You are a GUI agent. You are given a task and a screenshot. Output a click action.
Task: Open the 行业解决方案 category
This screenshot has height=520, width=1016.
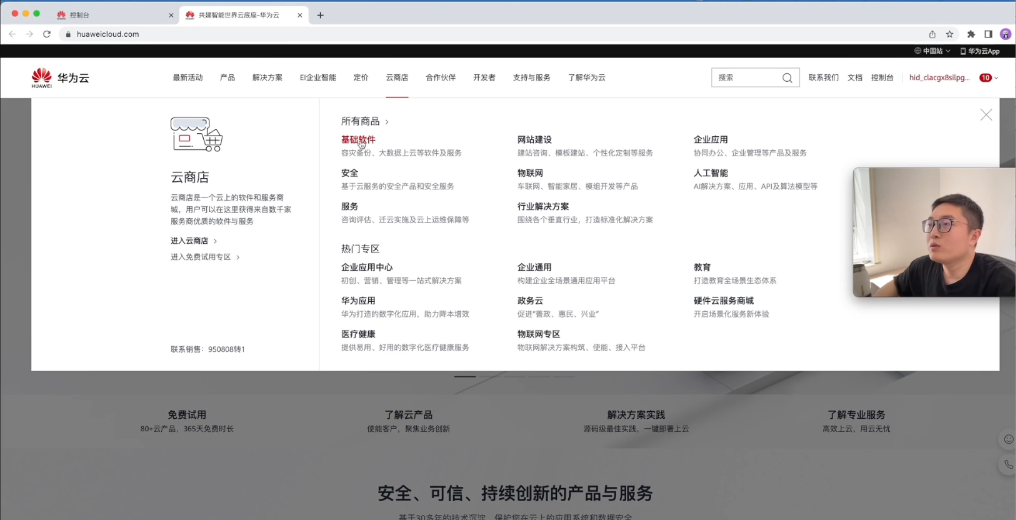543,207
